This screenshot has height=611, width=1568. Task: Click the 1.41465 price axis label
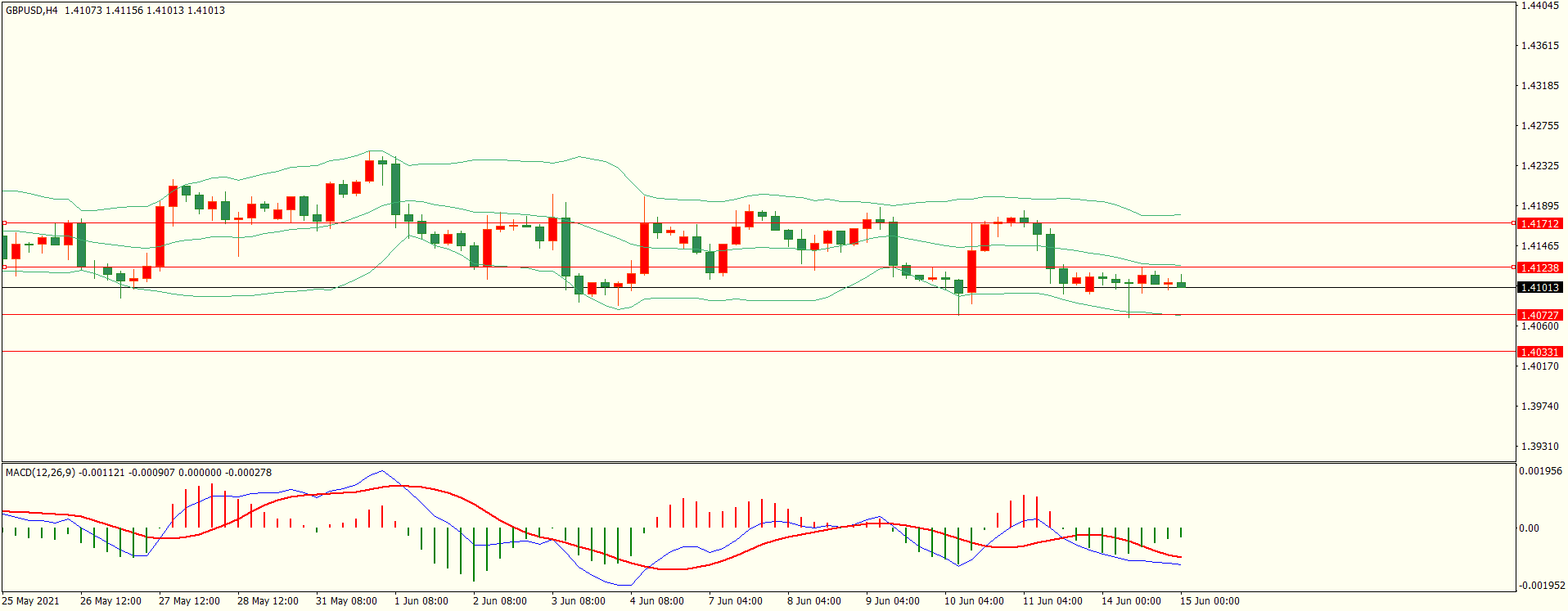1539,246
